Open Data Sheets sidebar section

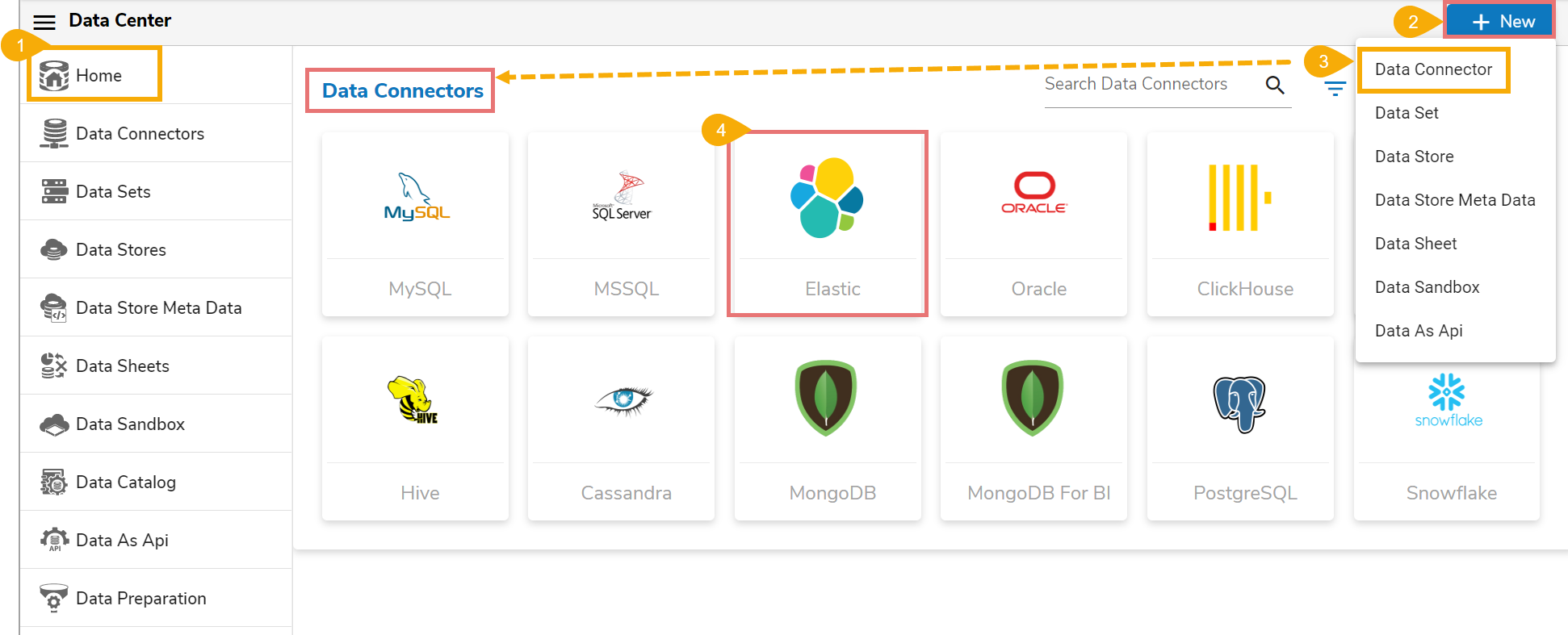point(122,366)
